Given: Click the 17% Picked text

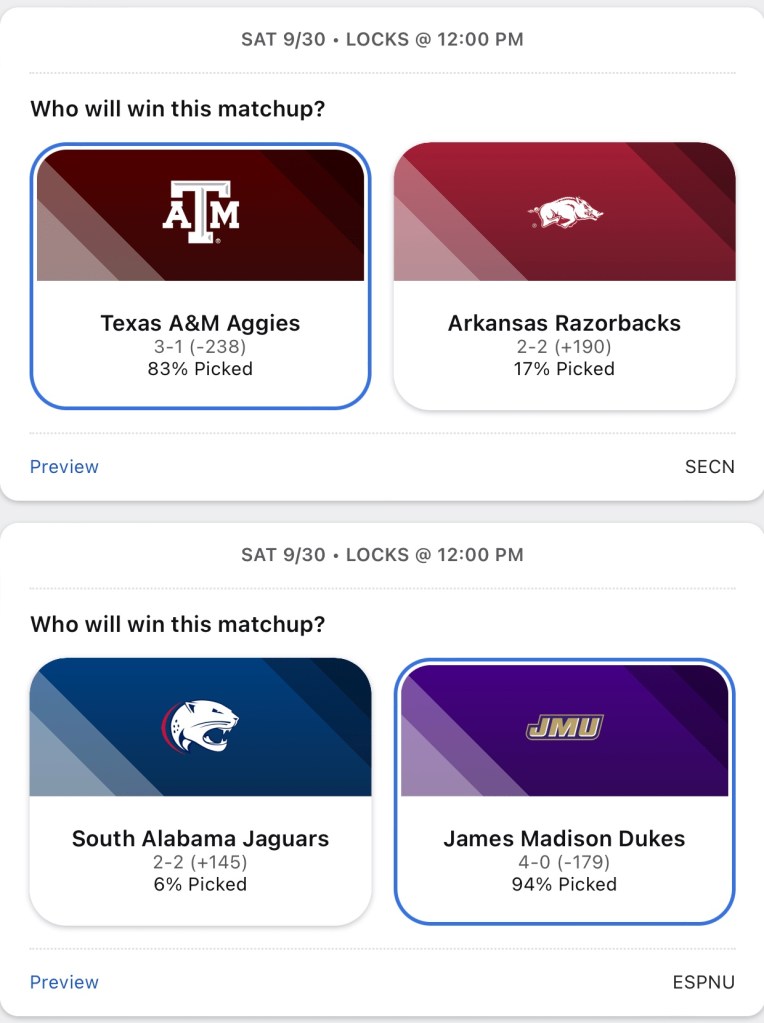Looking at the screenshot, I should (565, 369).
